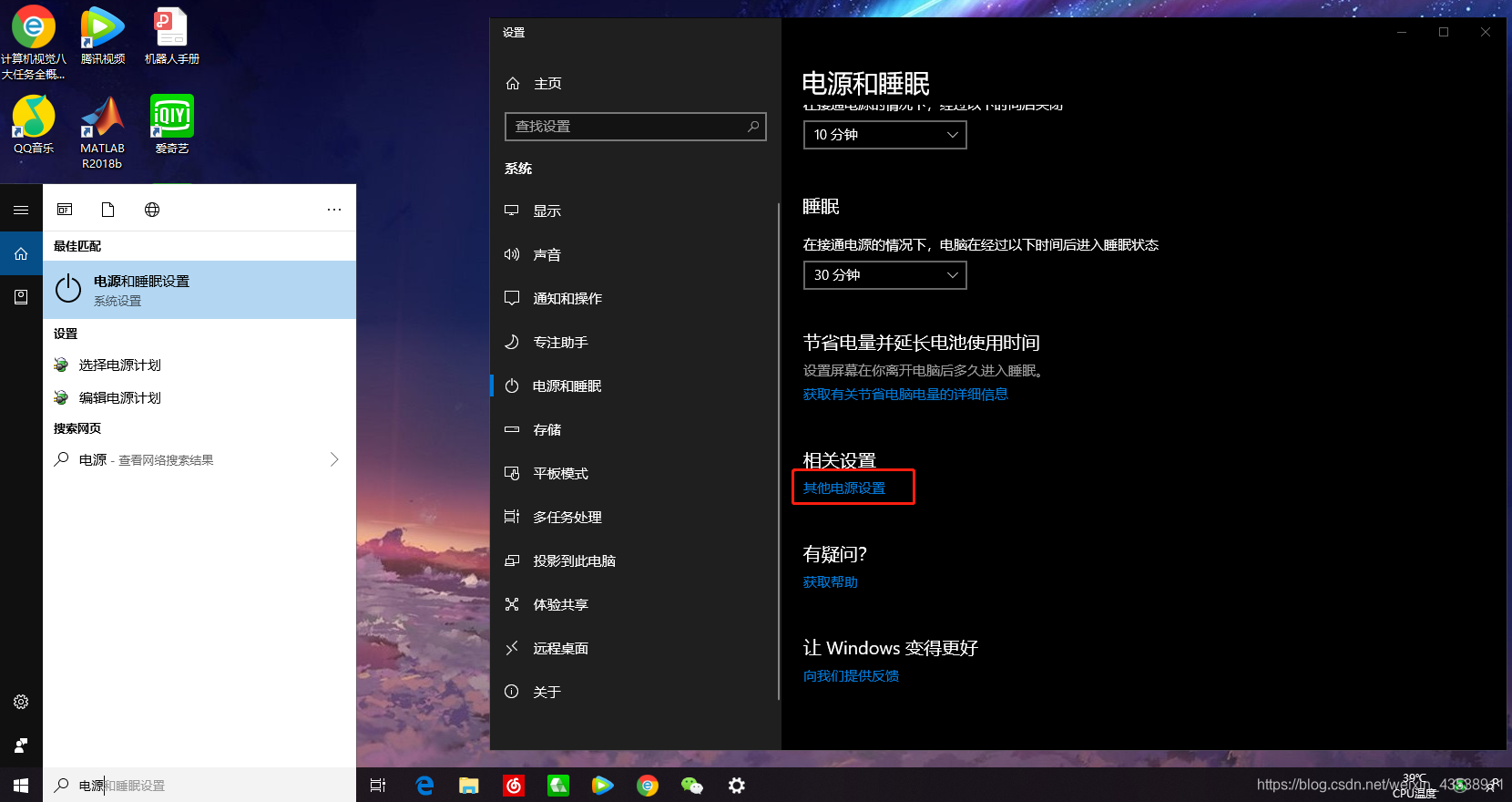
Task: Select 电源和睡眠 in the settings sidebar
Action: (x=635, y=386)
